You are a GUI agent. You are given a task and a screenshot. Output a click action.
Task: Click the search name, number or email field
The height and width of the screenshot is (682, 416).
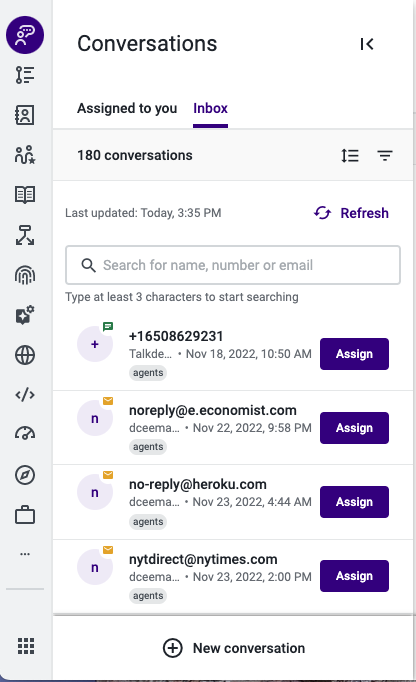tap(233, 265)
